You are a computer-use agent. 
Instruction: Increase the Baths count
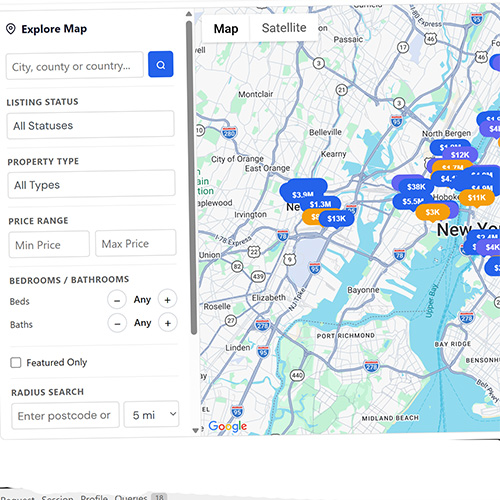[168, 323]
